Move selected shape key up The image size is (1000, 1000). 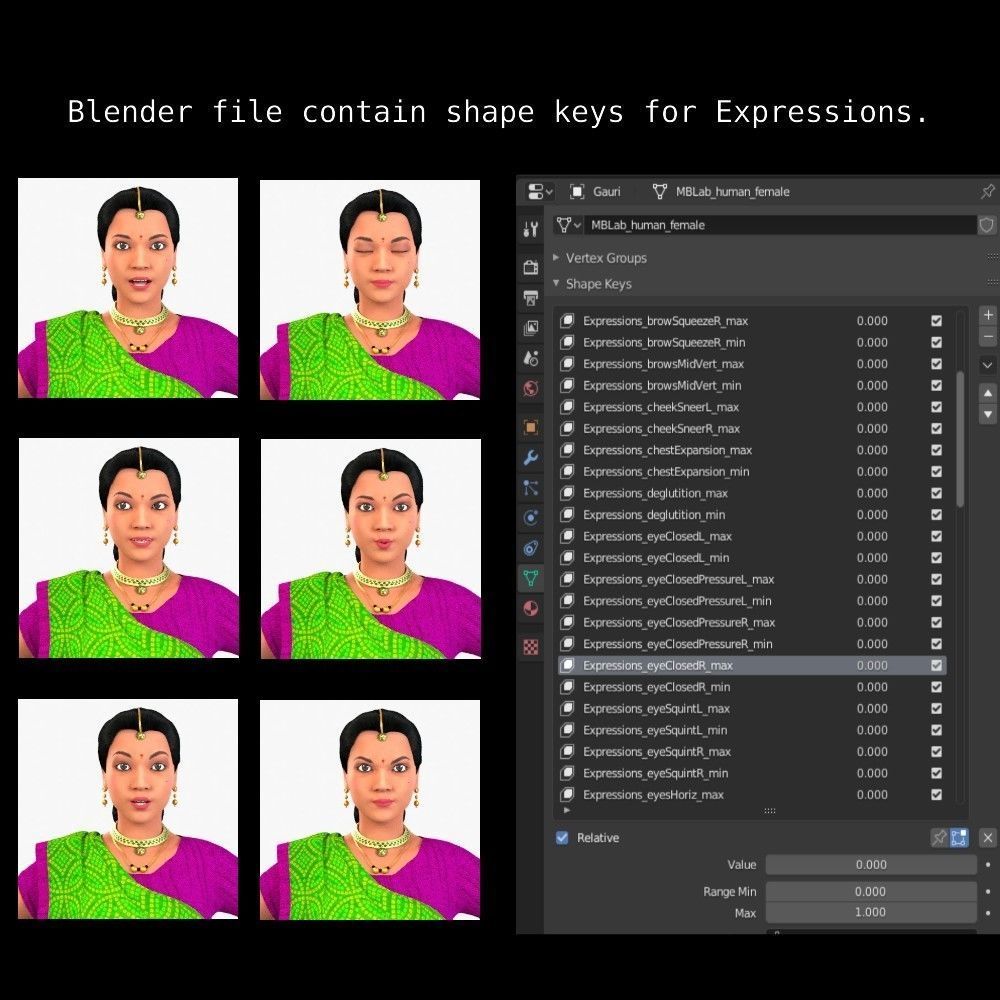tap(988, 393)
